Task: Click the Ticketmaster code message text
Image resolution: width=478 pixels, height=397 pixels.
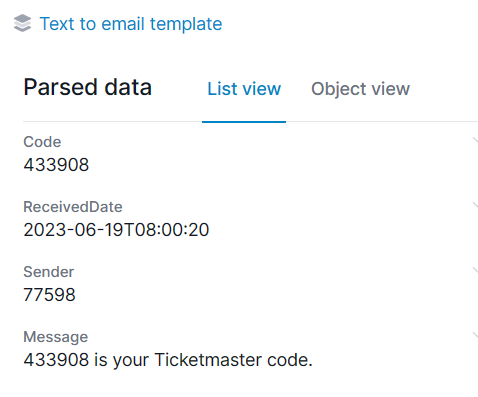Action: pyautogui.click(x=168, y=360)
